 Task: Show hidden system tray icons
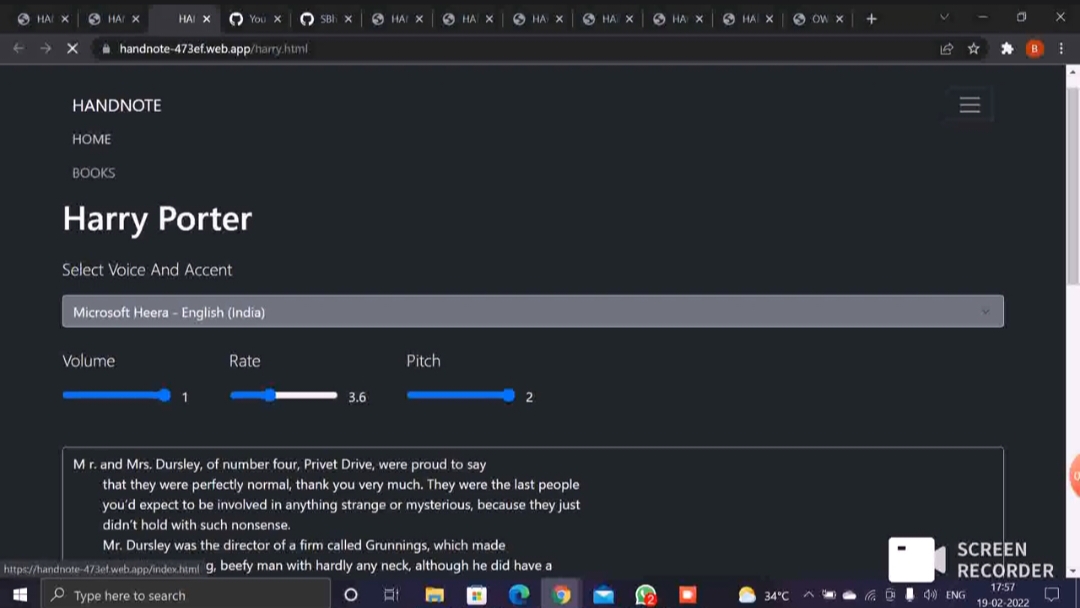tap(809, 594)
